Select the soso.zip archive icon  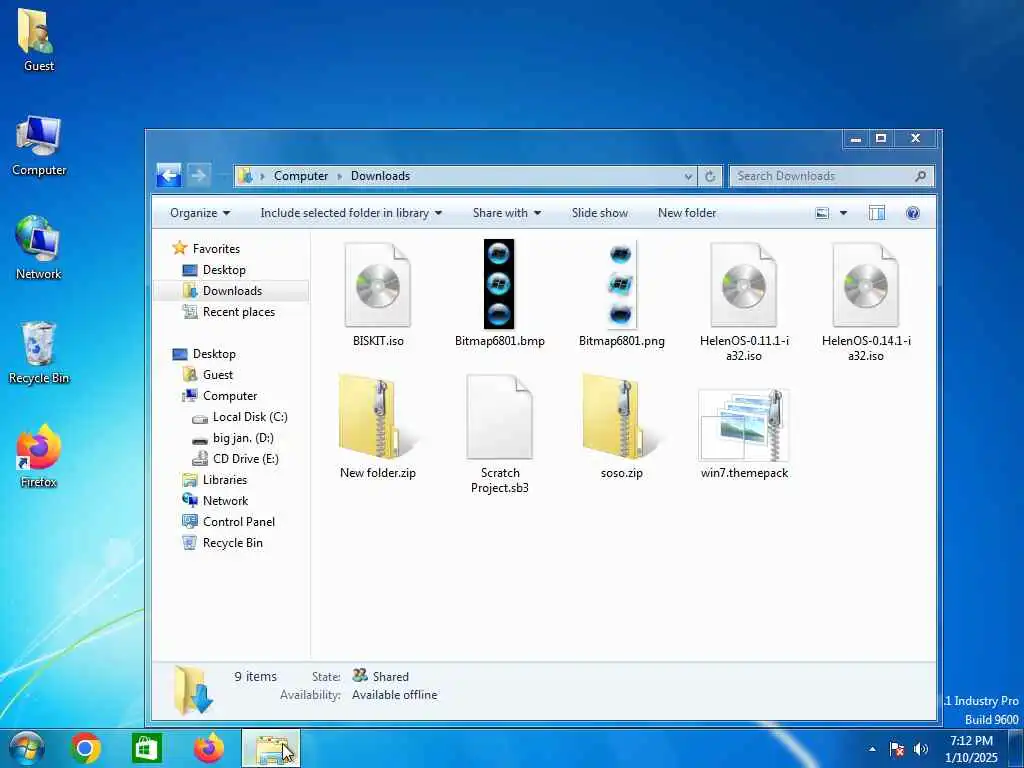(621, 417)
